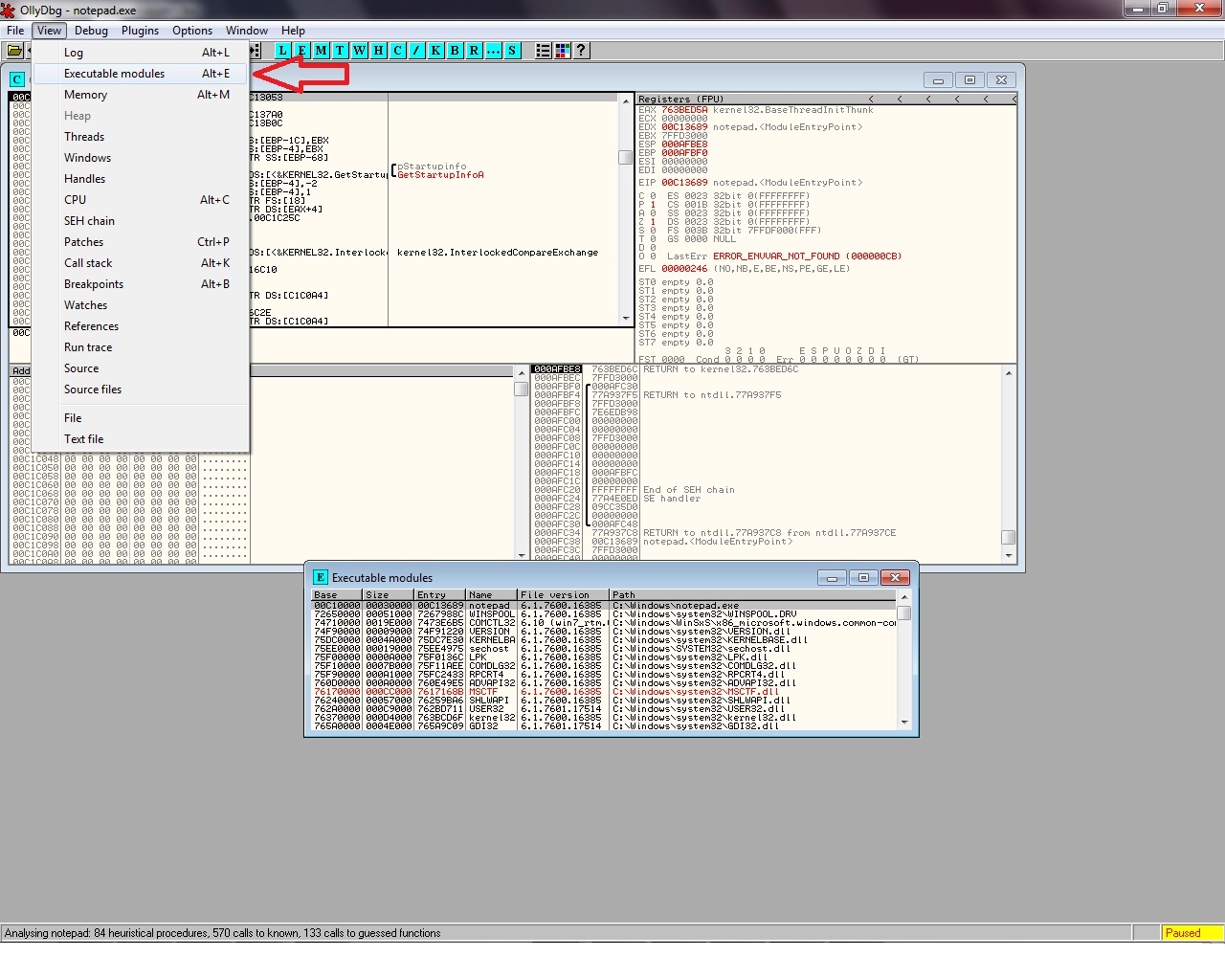Open Source with the S toolbar icon
Image resolution: width=1225 pixels, height=980 pixels.
click(513, 51)
